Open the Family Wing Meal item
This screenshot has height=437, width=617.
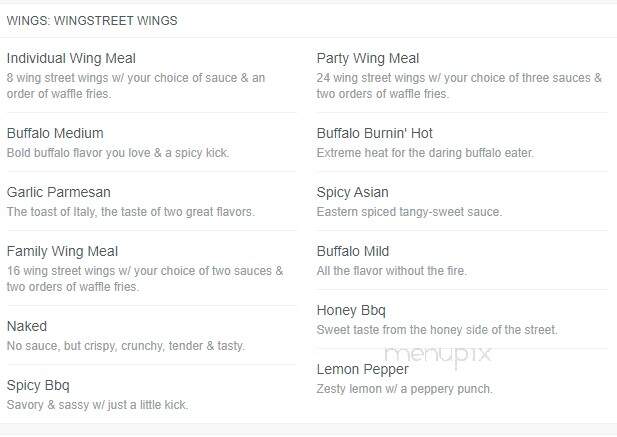[x=62, y=251]
